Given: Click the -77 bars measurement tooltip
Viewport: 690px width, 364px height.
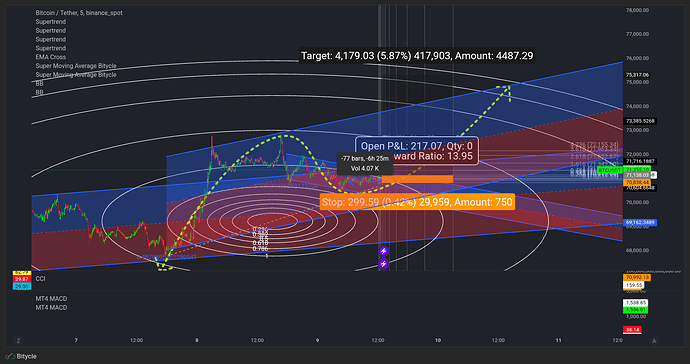Looking at the screenshot, I should point(365,163).
